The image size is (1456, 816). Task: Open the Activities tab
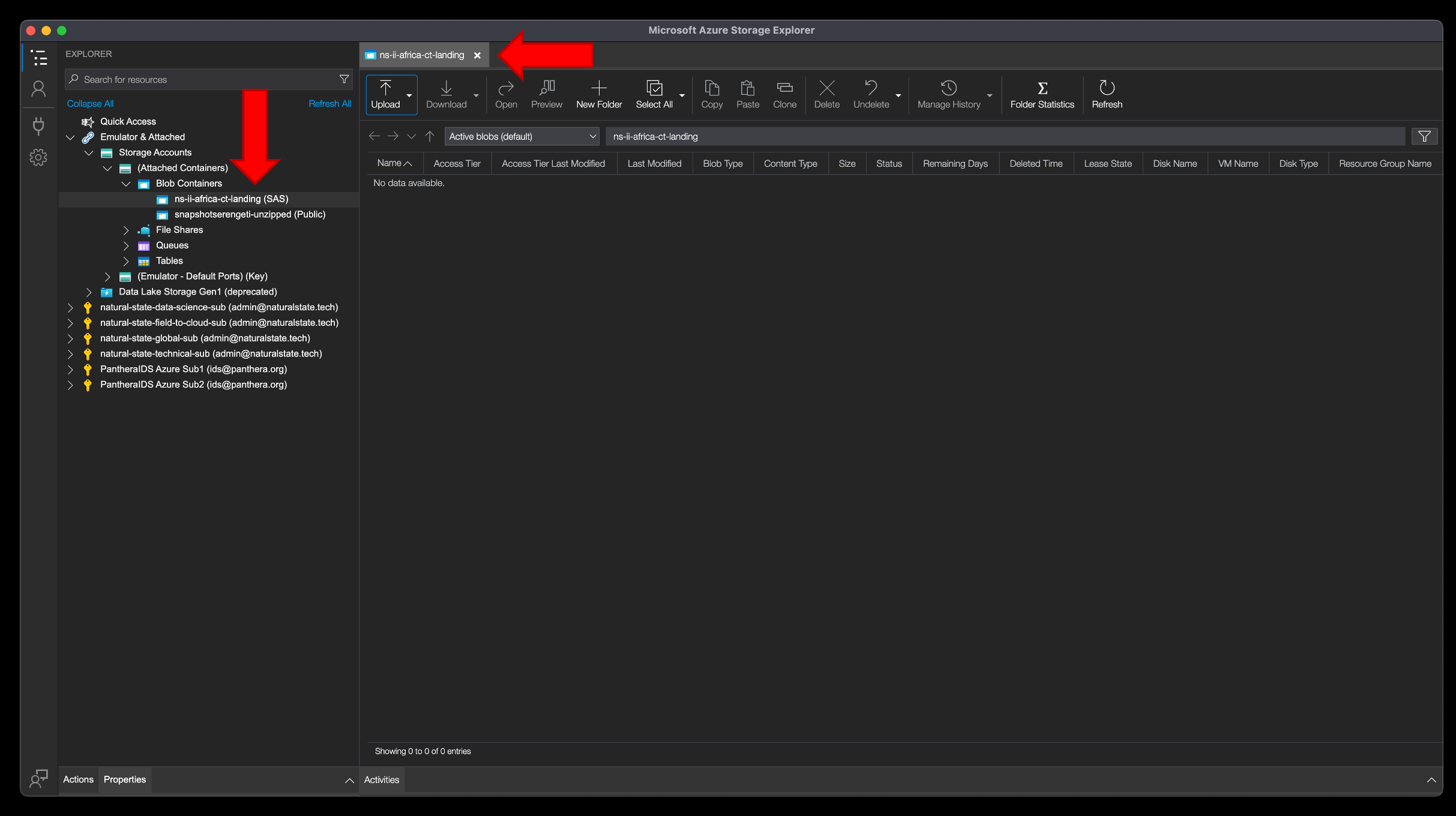(x=382, y=780)
